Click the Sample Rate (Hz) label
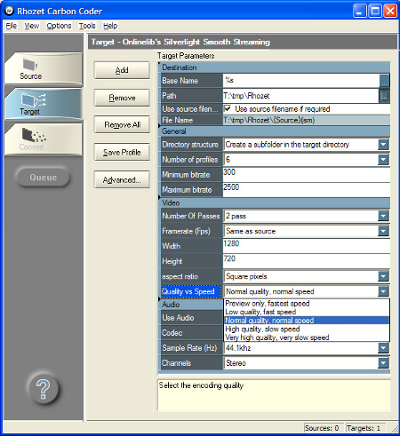The height and width of the screenshot is (436, 400). pyautogui.click(x=189, y=348)
